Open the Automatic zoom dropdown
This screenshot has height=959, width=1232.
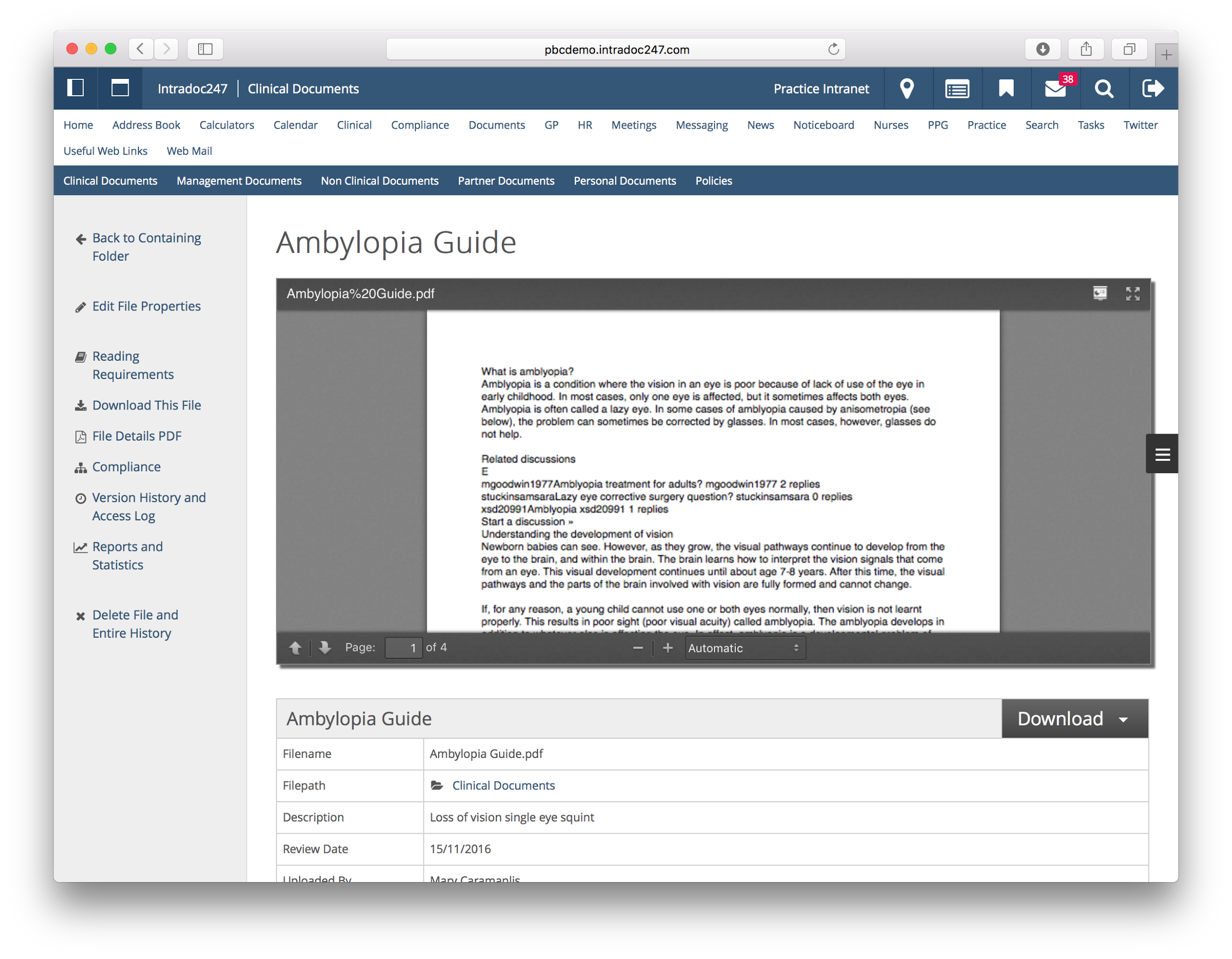745,648
